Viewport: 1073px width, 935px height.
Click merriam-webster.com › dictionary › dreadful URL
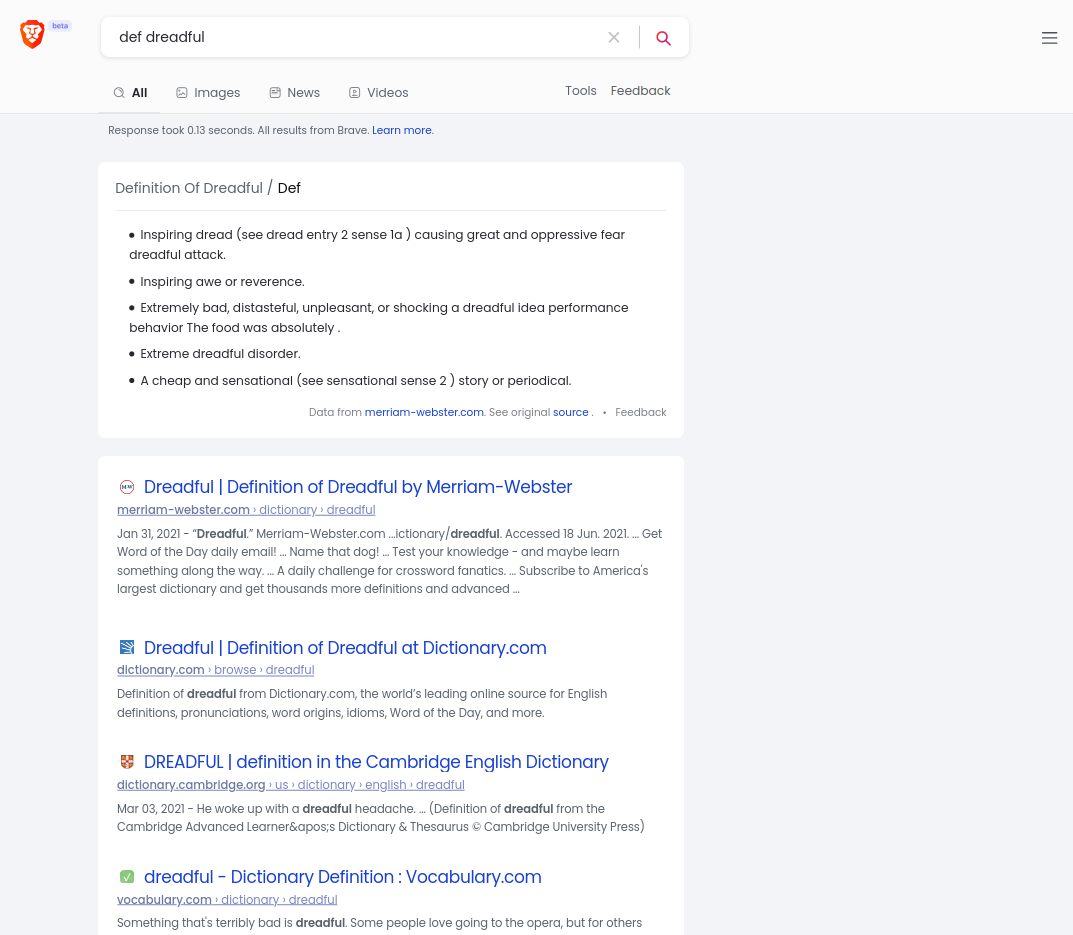pyautogui.click(x=246, y=510)
